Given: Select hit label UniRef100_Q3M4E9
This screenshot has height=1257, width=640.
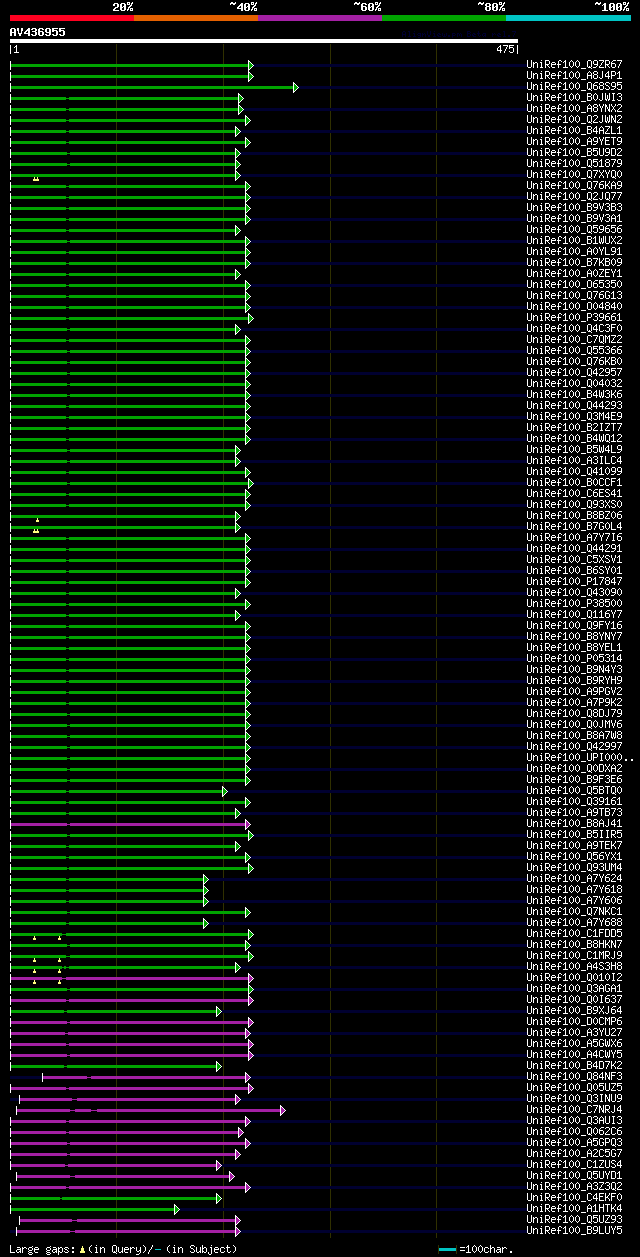Looking at the screenshot, I should tap(574, 416).
